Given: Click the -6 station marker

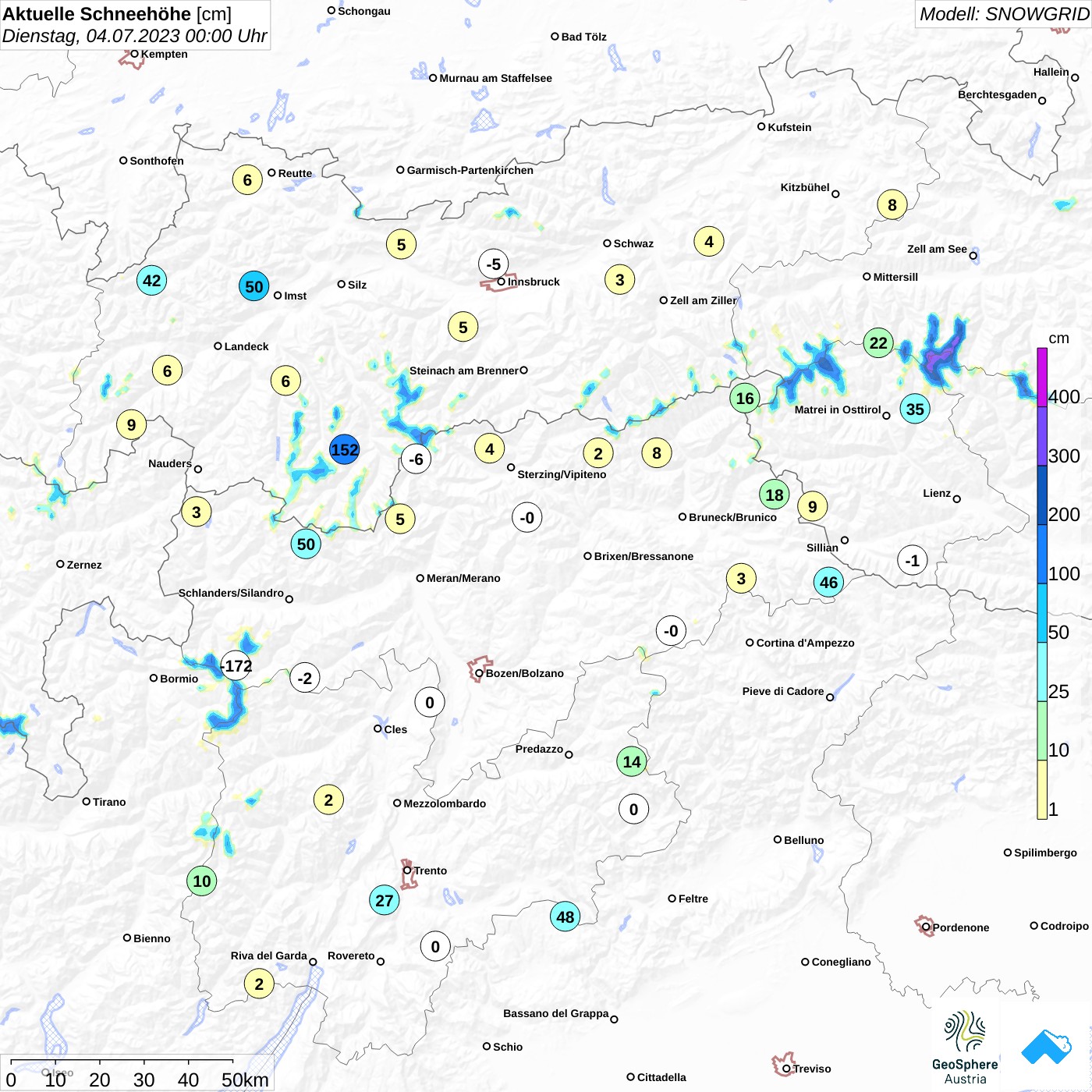Looking at the screenshot, I should (416, 459).
